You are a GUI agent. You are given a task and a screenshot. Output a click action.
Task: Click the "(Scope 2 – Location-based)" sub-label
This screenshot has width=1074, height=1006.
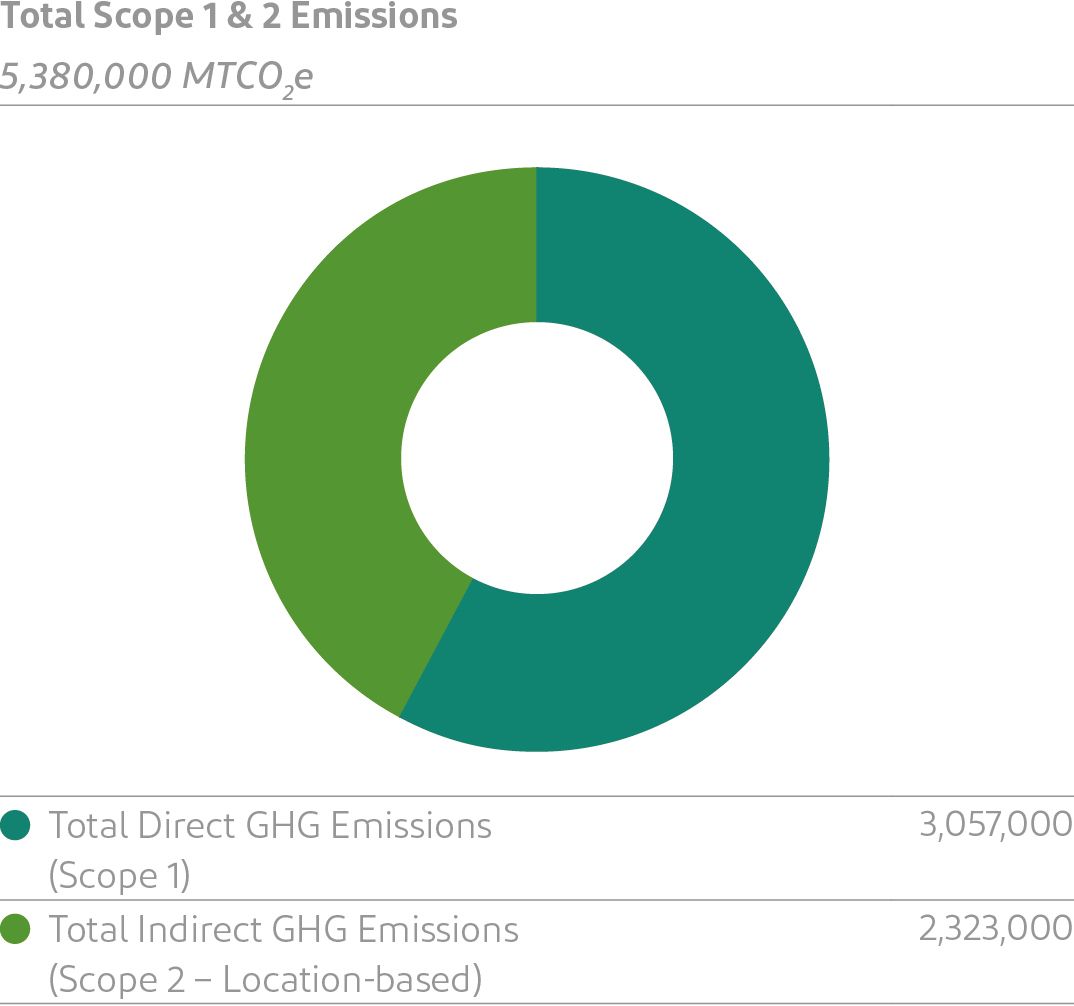[x=265, y=978]
